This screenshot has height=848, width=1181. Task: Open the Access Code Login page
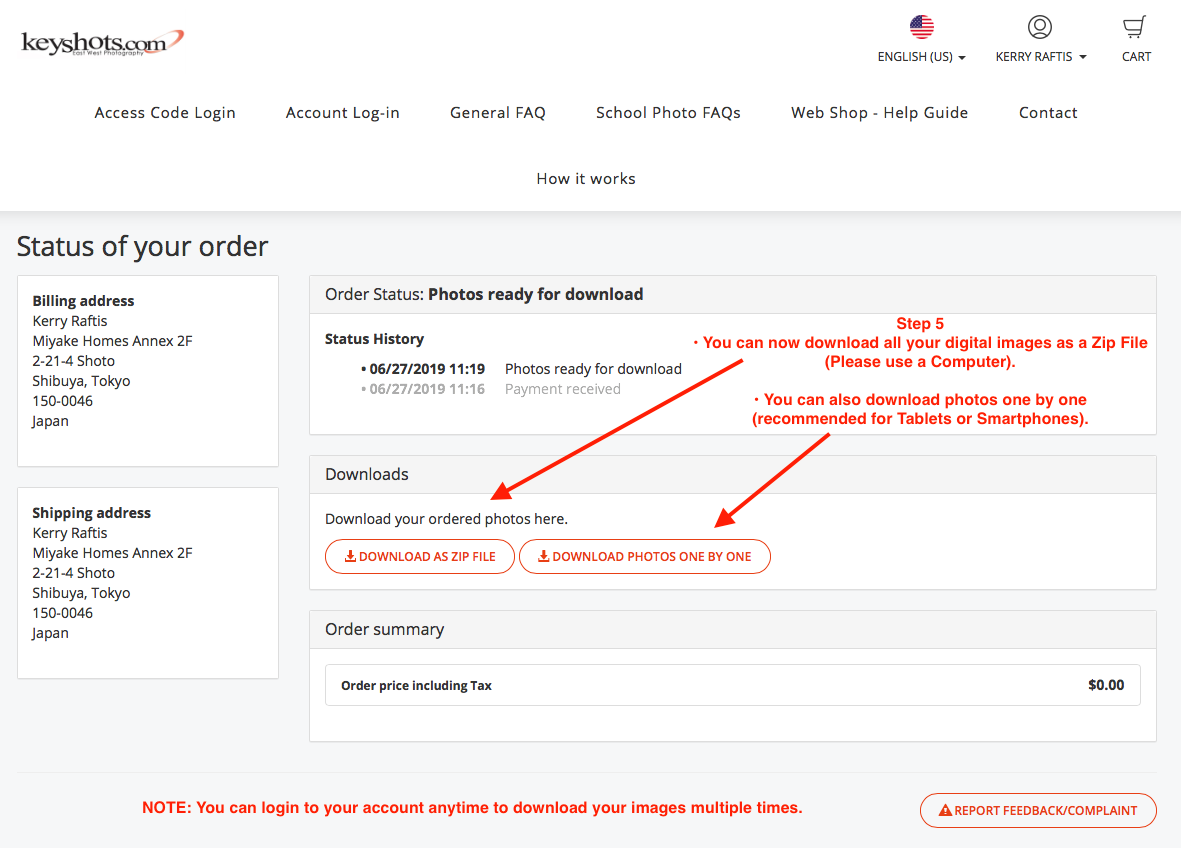pyautogui.click(x=165, y=113)
